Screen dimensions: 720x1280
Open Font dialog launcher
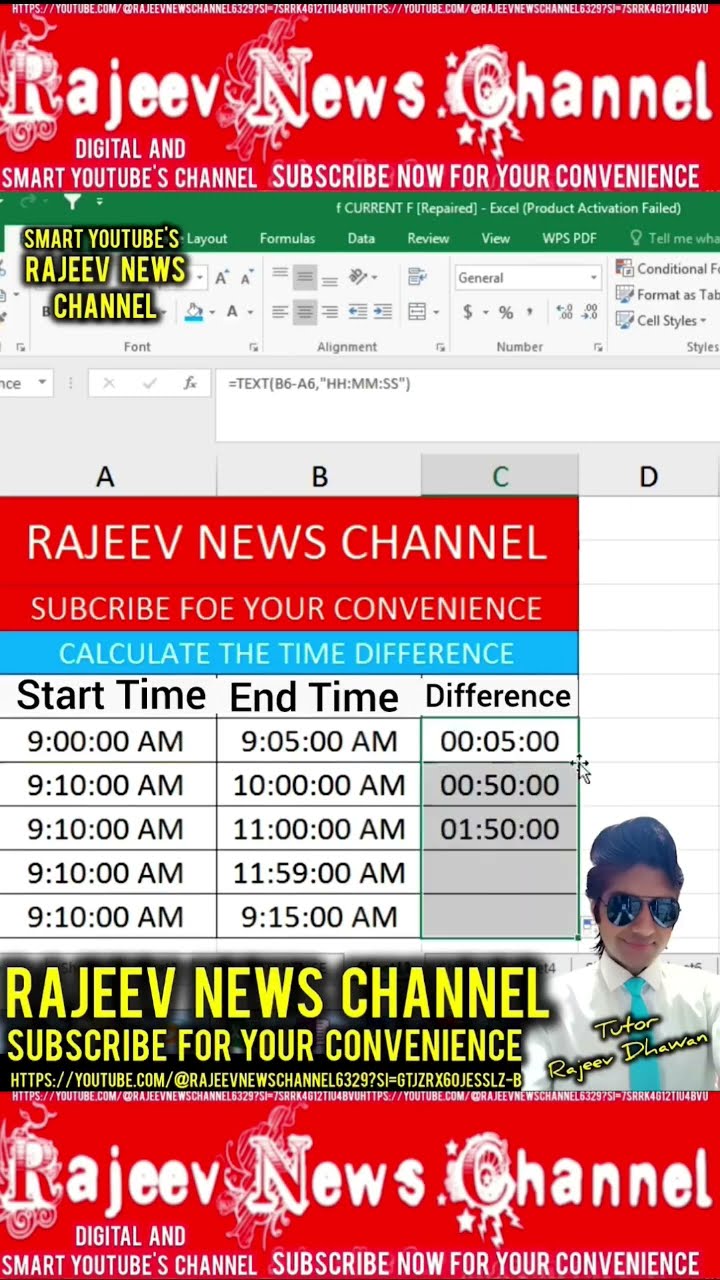pyautogui.click(x=253, y=347)
